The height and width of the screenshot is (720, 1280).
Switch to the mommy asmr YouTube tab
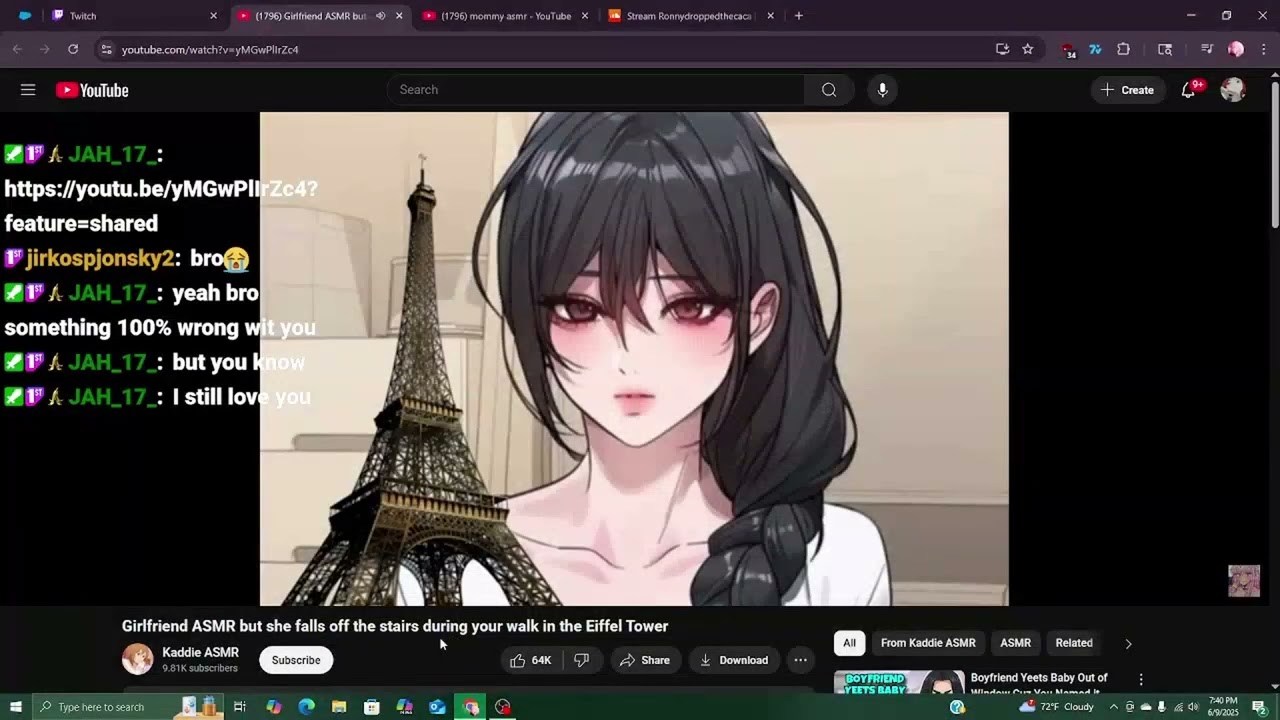[505, 16]
